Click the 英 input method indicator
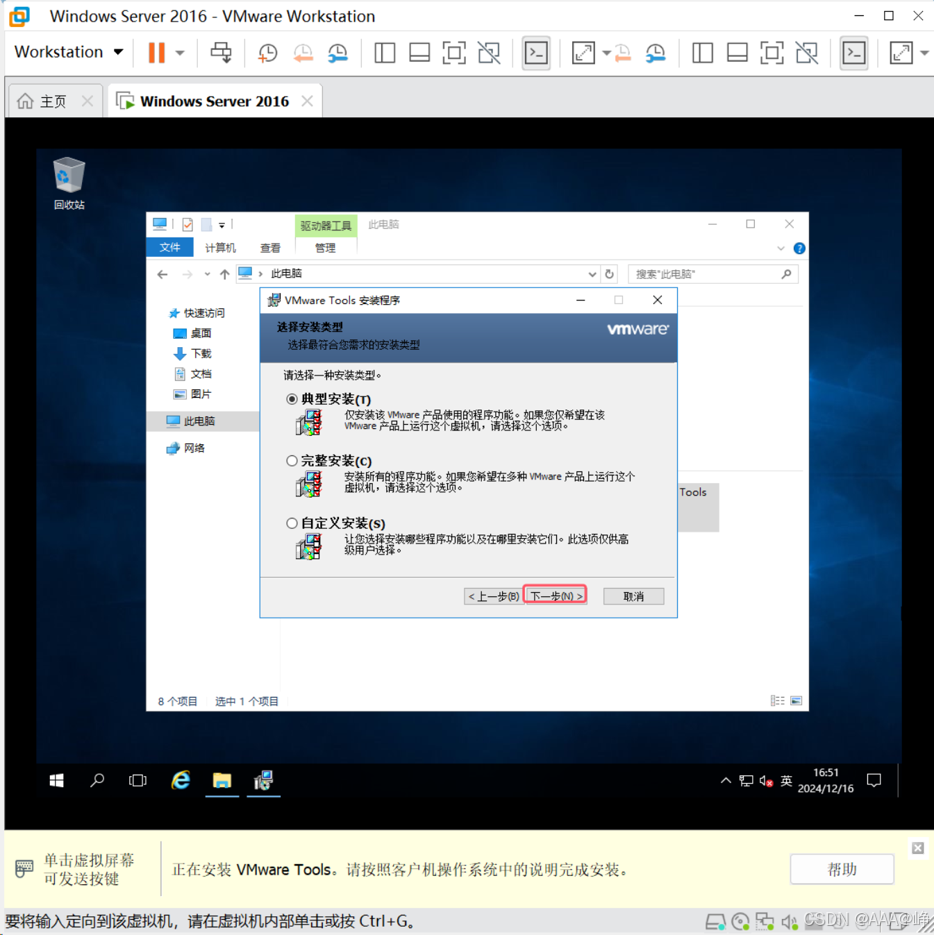 [x=787, y=781]
